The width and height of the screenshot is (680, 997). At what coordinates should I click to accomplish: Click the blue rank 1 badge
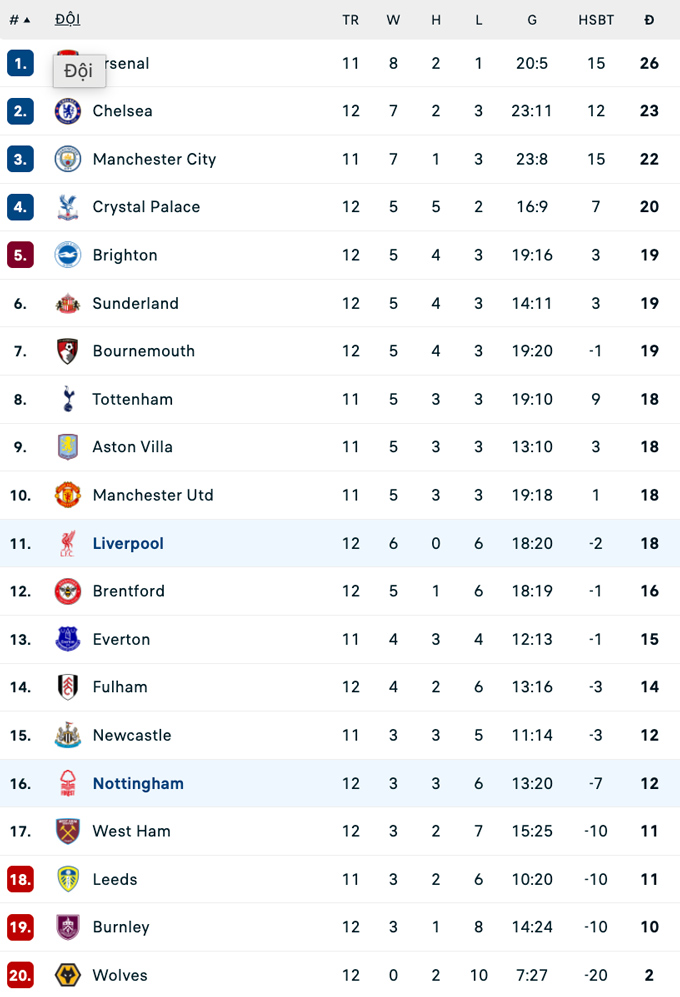(20, 63)
